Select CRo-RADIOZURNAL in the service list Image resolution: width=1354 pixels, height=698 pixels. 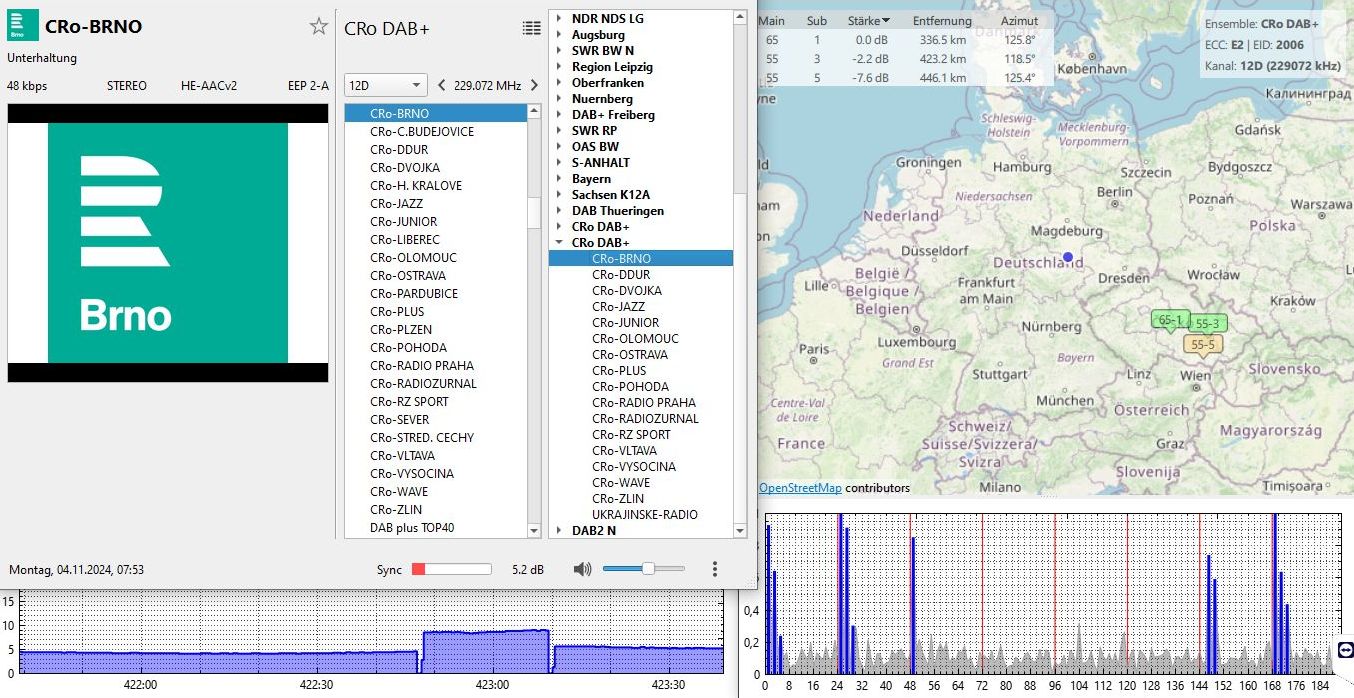tap(423, 384)
